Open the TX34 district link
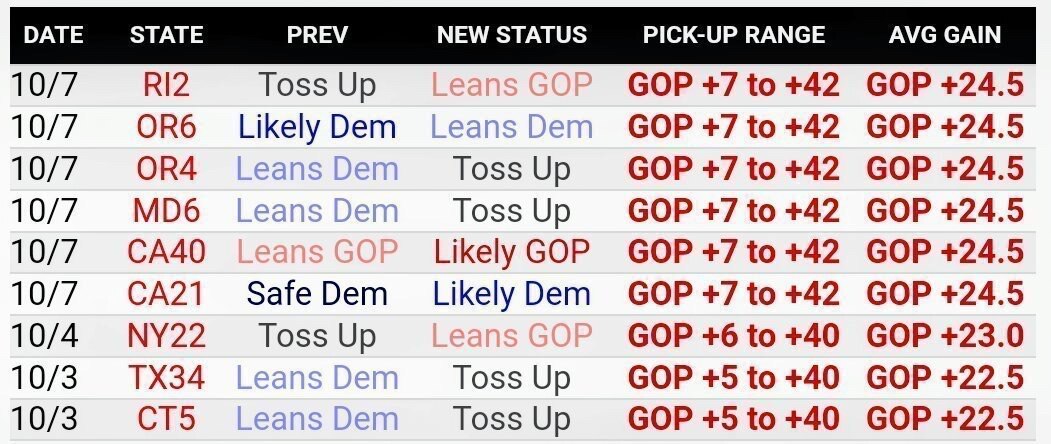This screenshot has width=1051, height=444. [x=166, y=378]
